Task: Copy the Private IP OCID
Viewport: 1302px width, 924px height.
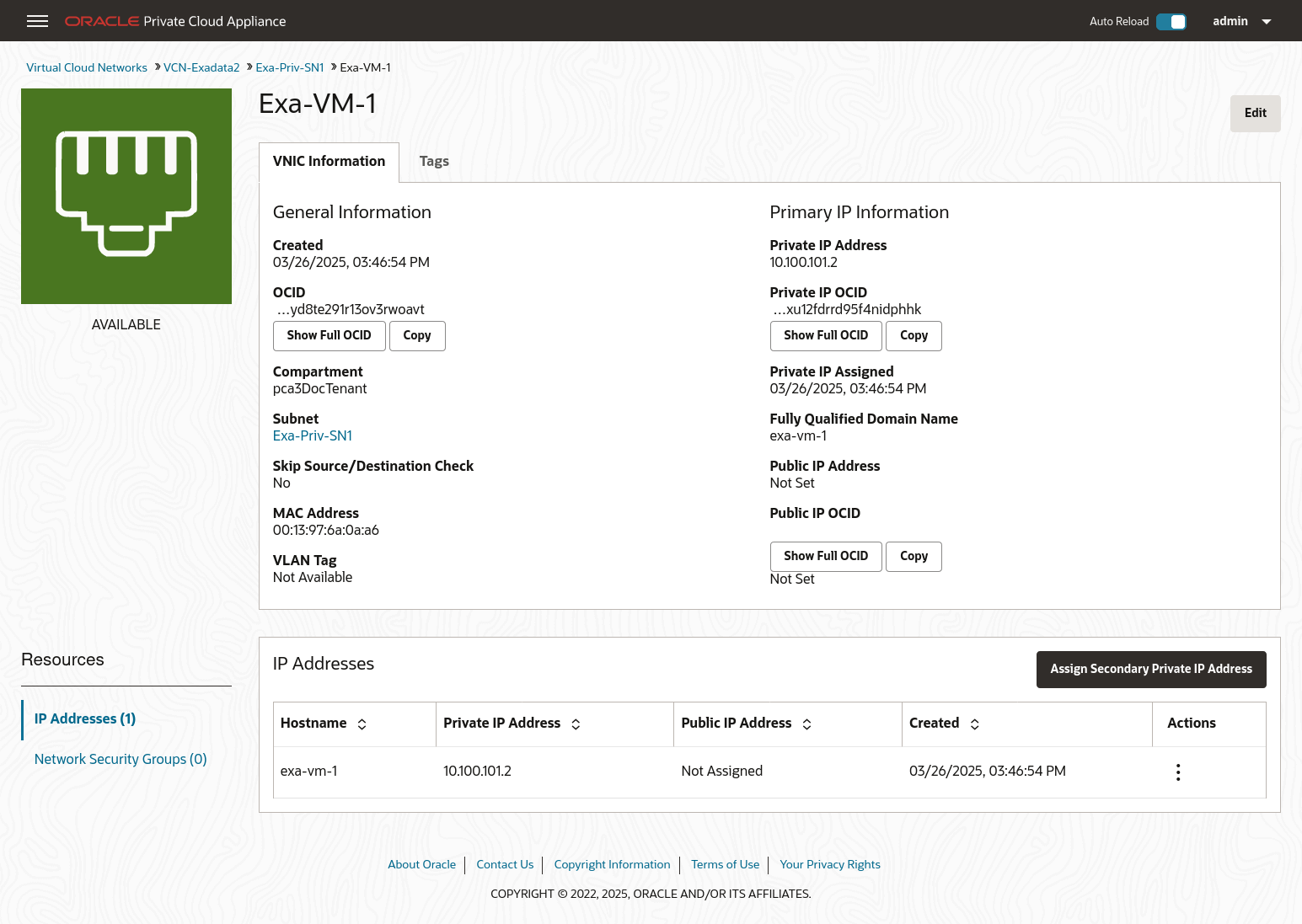Action: pyautogui.click(x=914, y=335)
